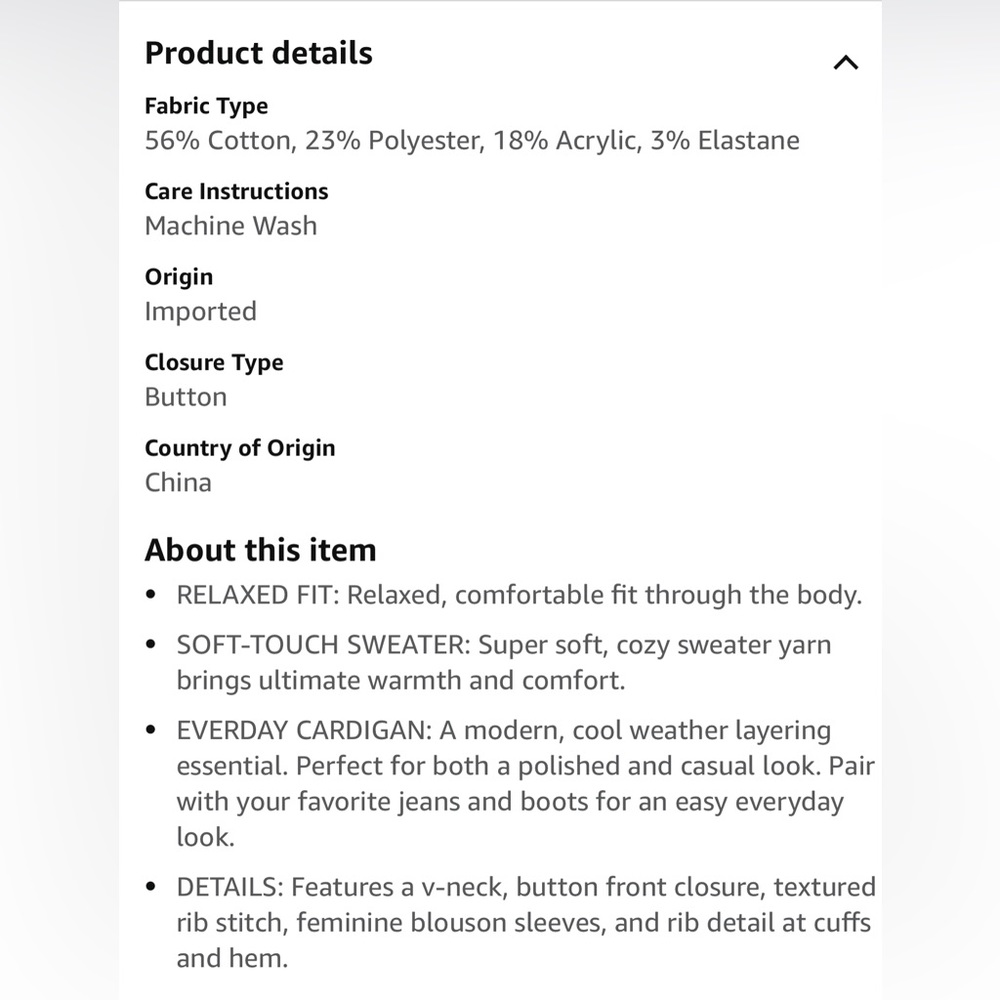Click the SOFT-TOUCH SWEATER bullet text

point(504,663)
